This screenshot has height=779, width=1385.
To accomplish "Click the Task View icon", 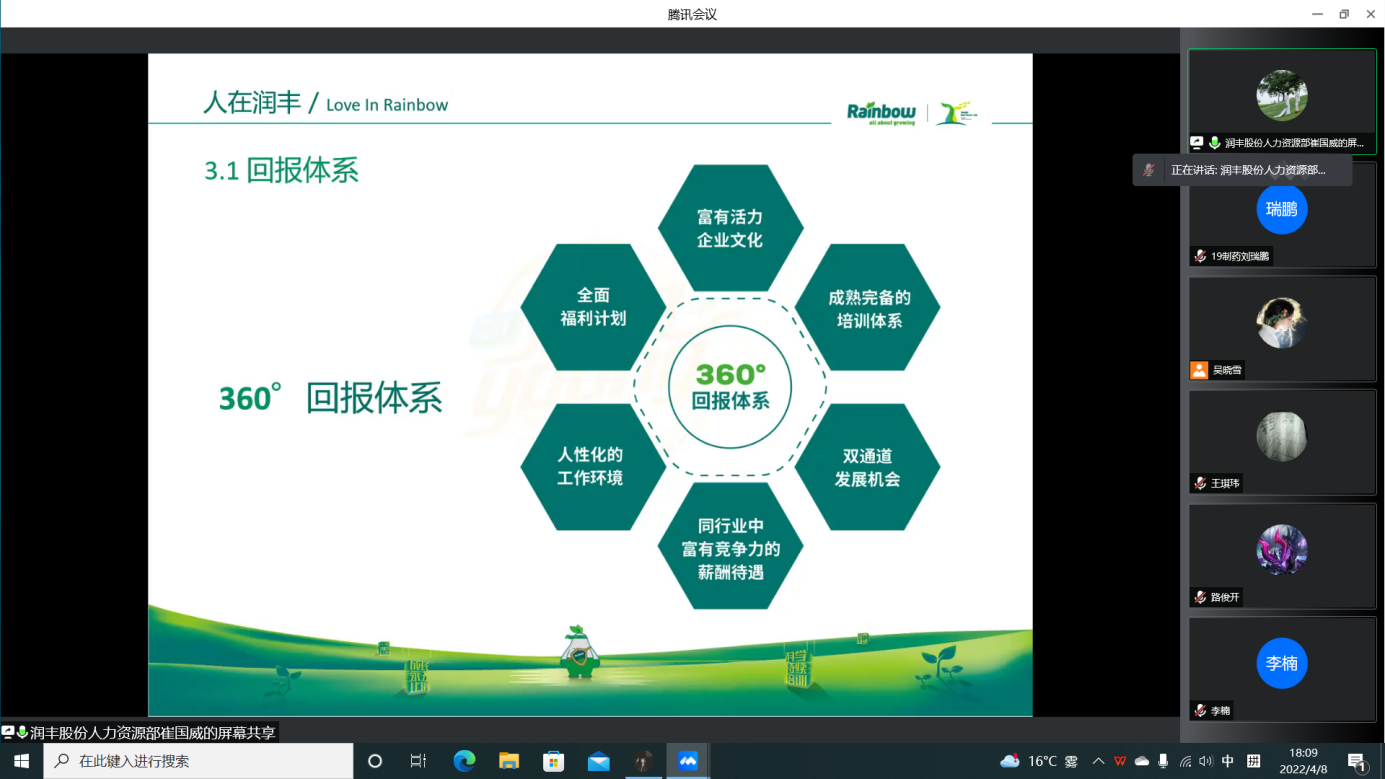I will click(419, 761).
